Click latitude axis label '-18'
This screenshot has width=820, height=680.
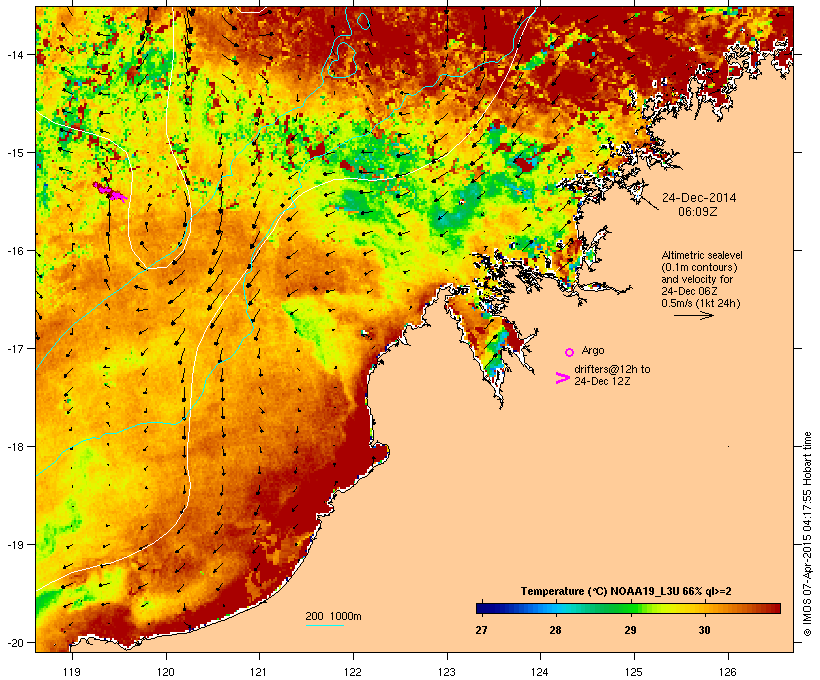pyautogui.click(x=14, y=447)
